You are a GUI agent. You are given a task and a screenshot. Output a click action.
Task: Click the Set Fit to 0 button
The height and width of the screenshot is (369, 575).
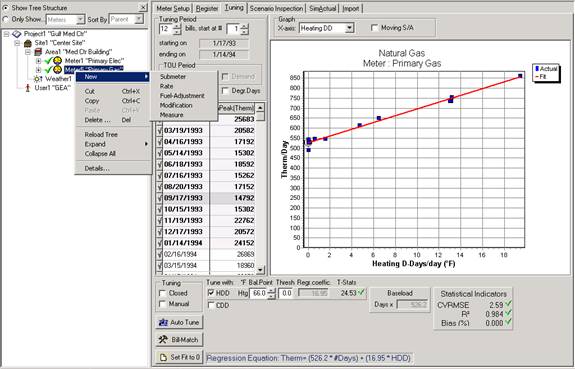(x=179, y=357)
